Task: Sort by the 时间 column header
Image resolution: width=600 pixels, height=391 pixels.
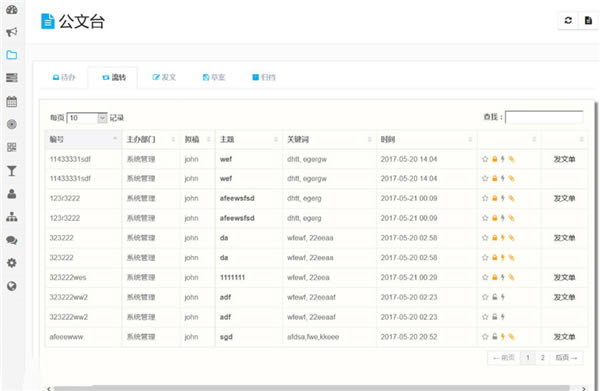Action: [427, 139]
